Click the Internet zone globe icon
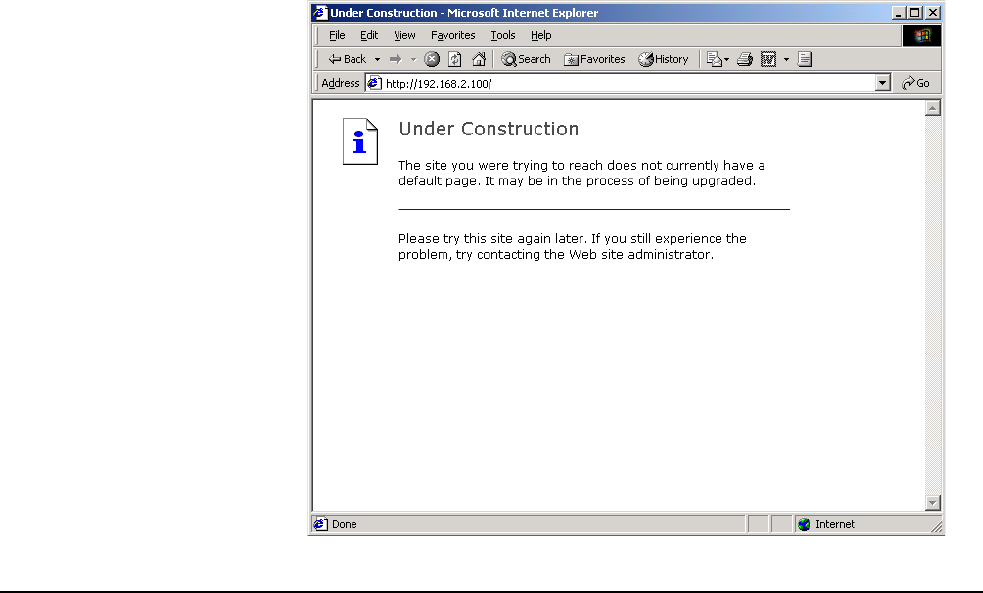The image size is (983, 593). coord(804,524)
